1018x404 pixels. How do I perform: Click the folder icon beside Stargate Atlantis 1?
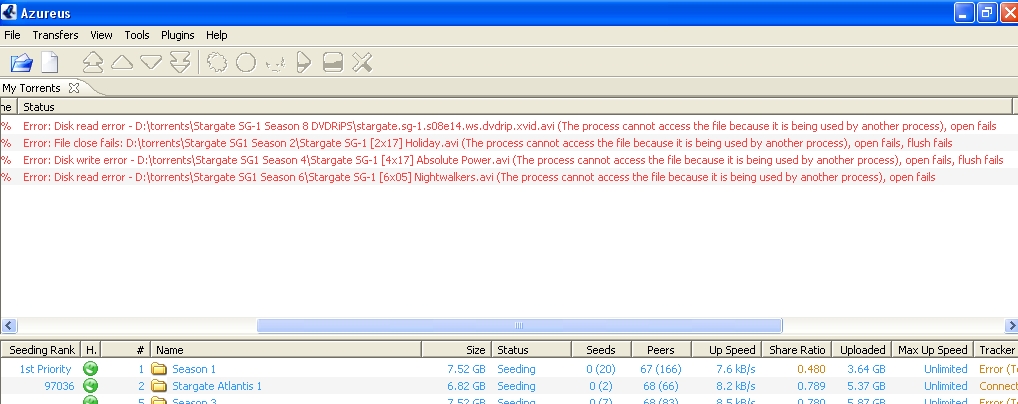click(x=159, y=386)
